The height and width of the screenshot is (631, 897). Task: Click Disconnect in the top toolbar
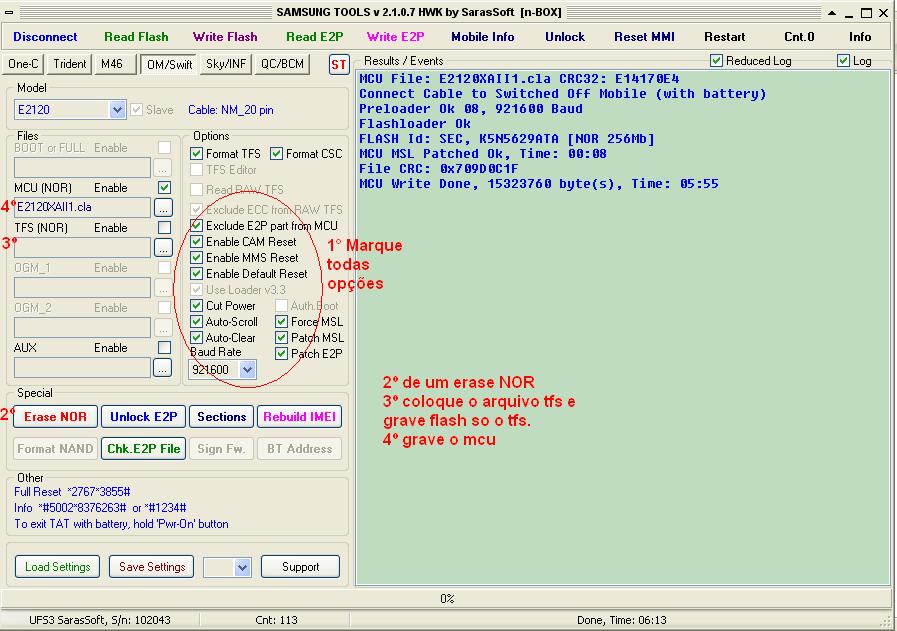tap(45, 37)
